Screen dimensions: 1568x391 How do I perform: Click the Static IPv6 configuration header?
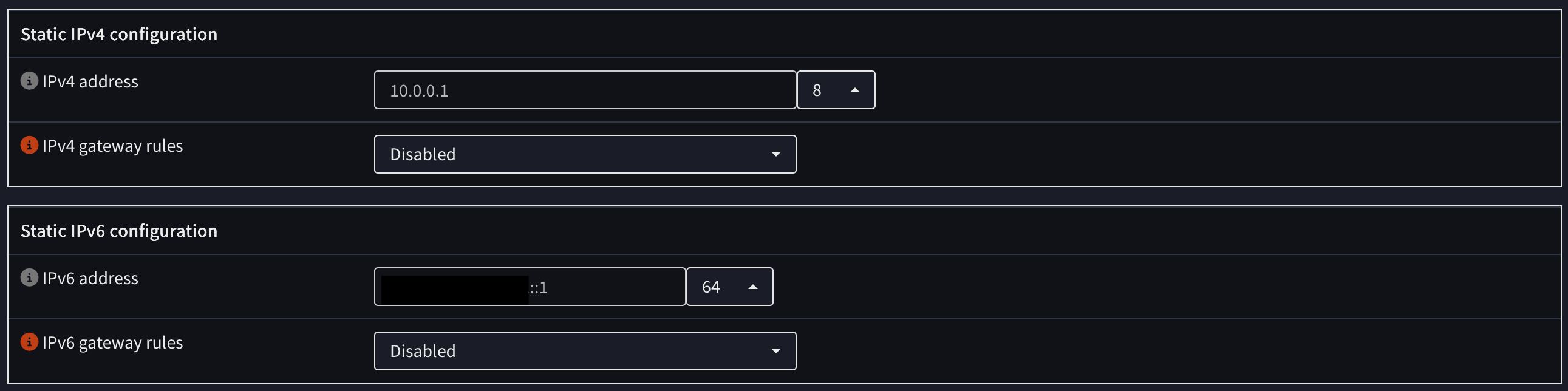click(x=118, y=231)
